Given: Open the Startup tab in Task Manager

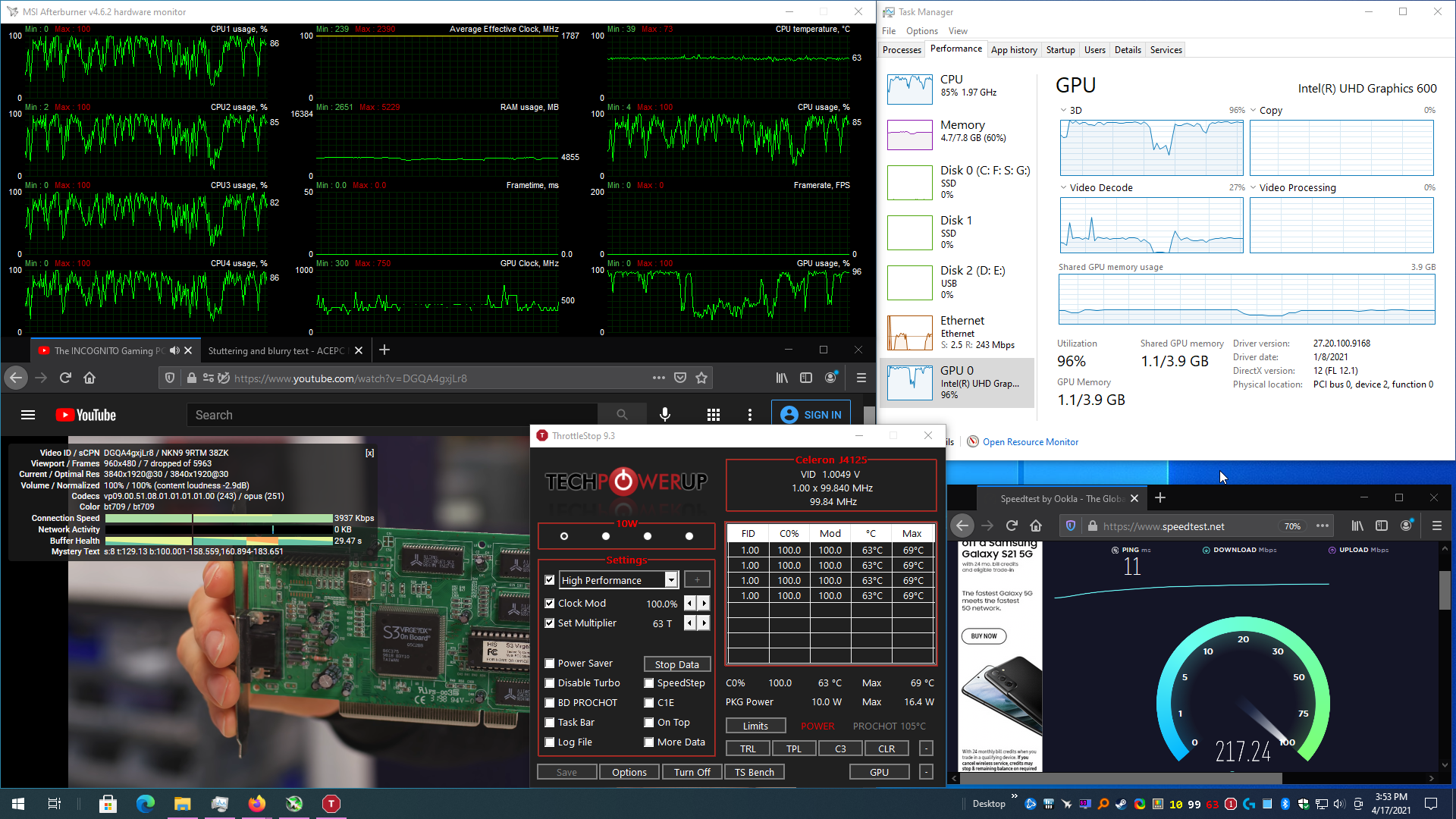Looking at the screenshot, I should click(x=1060, y=50).
